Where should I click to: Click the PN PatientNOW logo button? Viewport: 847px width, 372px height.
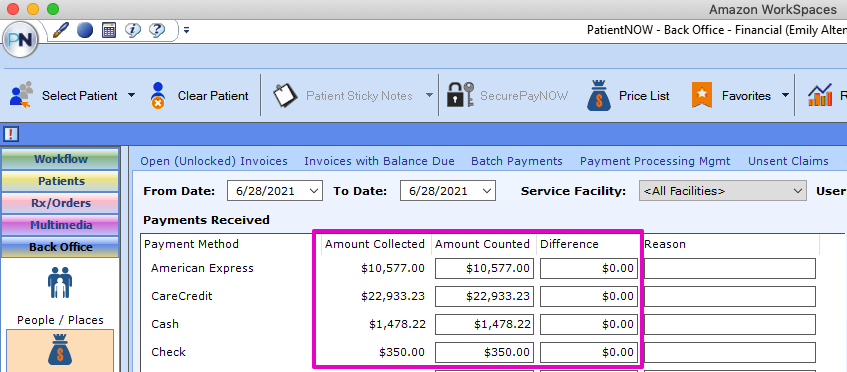(21, 40)
